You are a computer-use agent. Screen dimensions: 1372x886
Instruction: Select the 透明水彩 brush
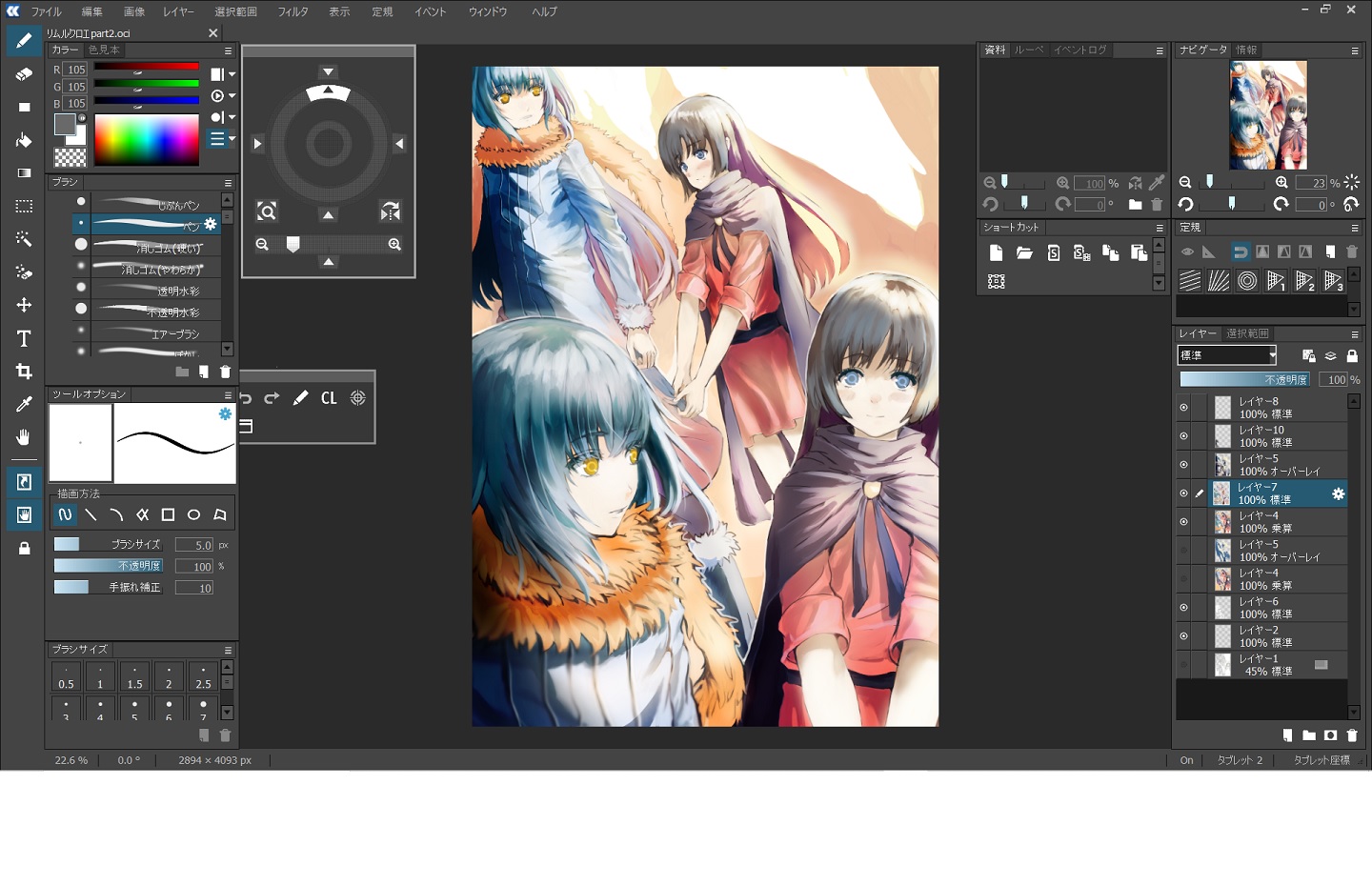(x=147, y=290)
